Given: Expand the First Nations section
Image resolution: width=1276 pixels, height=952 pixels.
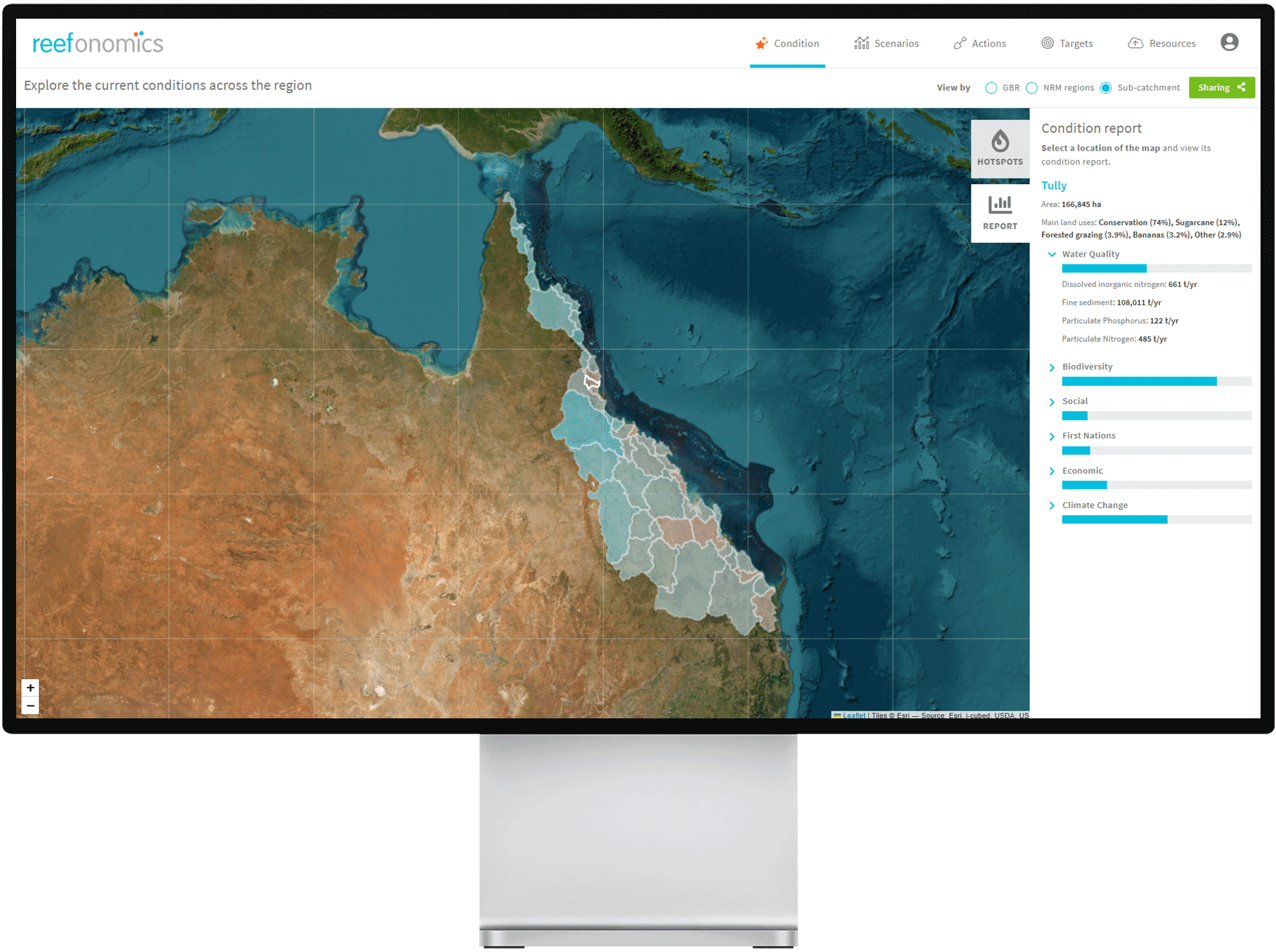Looking at the screenshot, I should pyautogui.click(x=1052, y=436).
